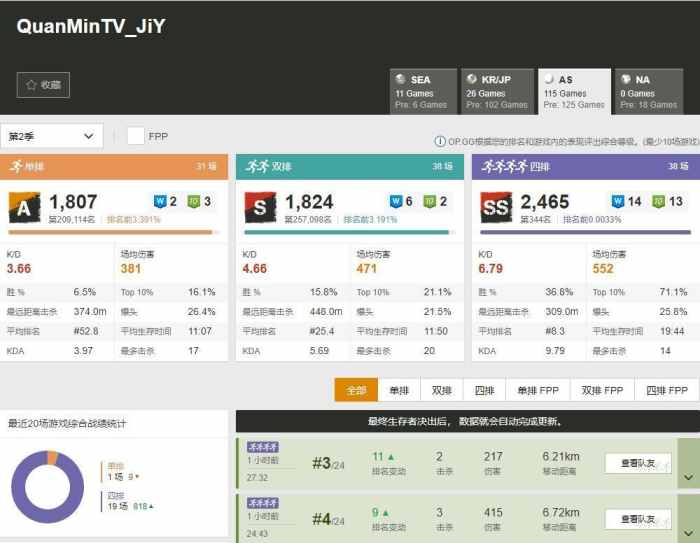Click the solo rating 1,807 value

pos(73,202)
